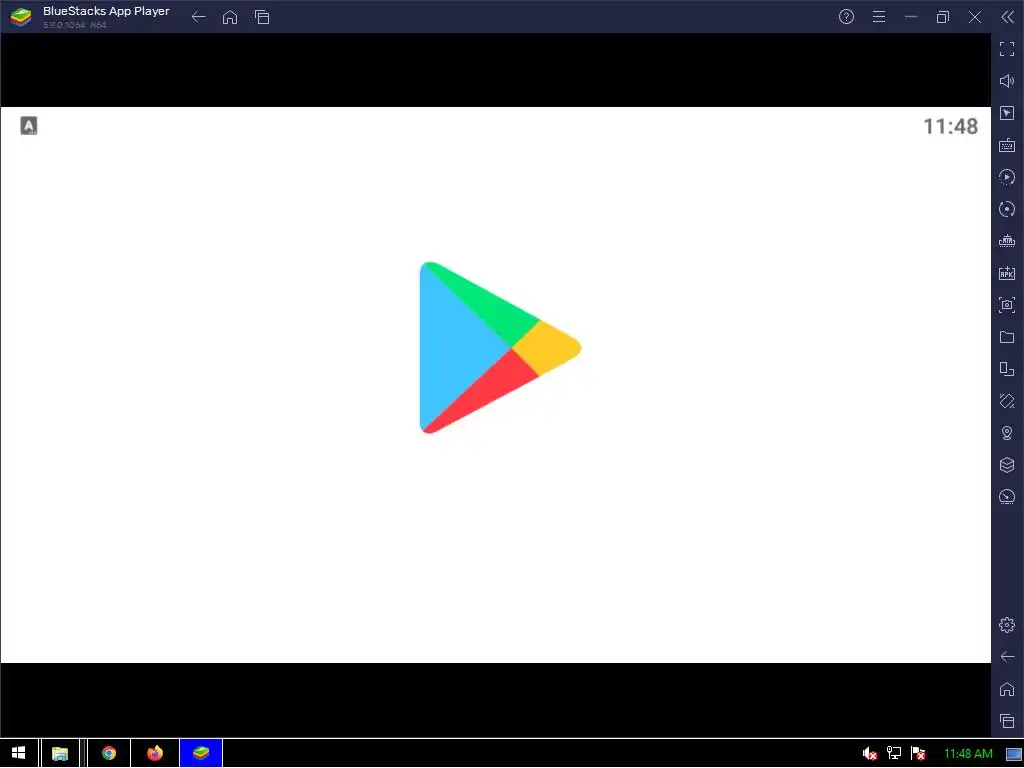Take a screenshot with the camera-frame icon
1024x768 pixels.
click(1007, 305)
